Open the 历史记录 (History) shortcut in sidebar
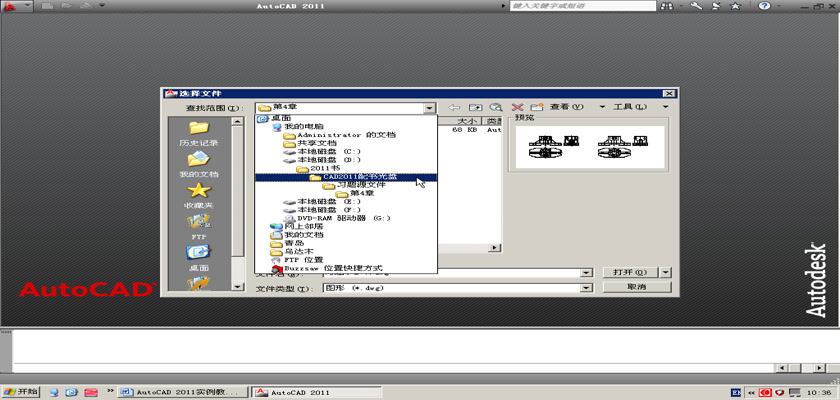The width and height of the screenshot is (840, 400). [198, 131]
